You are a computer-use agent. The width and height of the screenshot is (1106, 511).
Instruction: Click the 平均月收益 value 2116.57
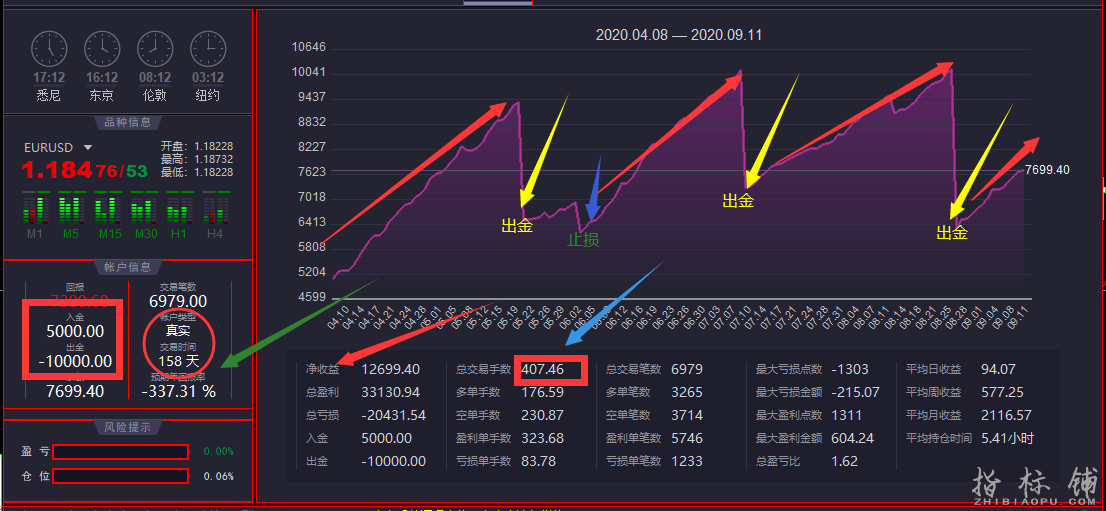point(1007,416)
